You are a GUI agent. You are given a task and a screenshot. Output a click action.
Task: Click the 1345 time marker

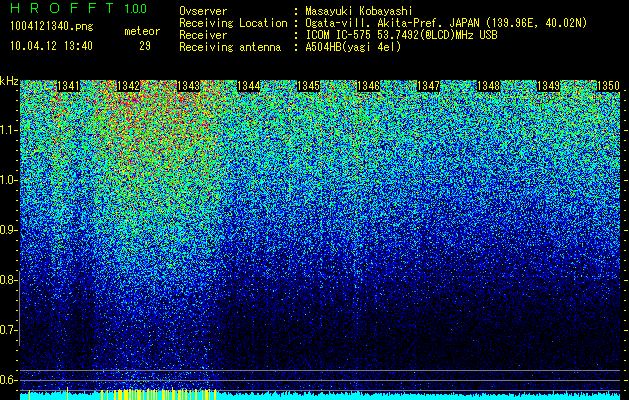[308, 86]
